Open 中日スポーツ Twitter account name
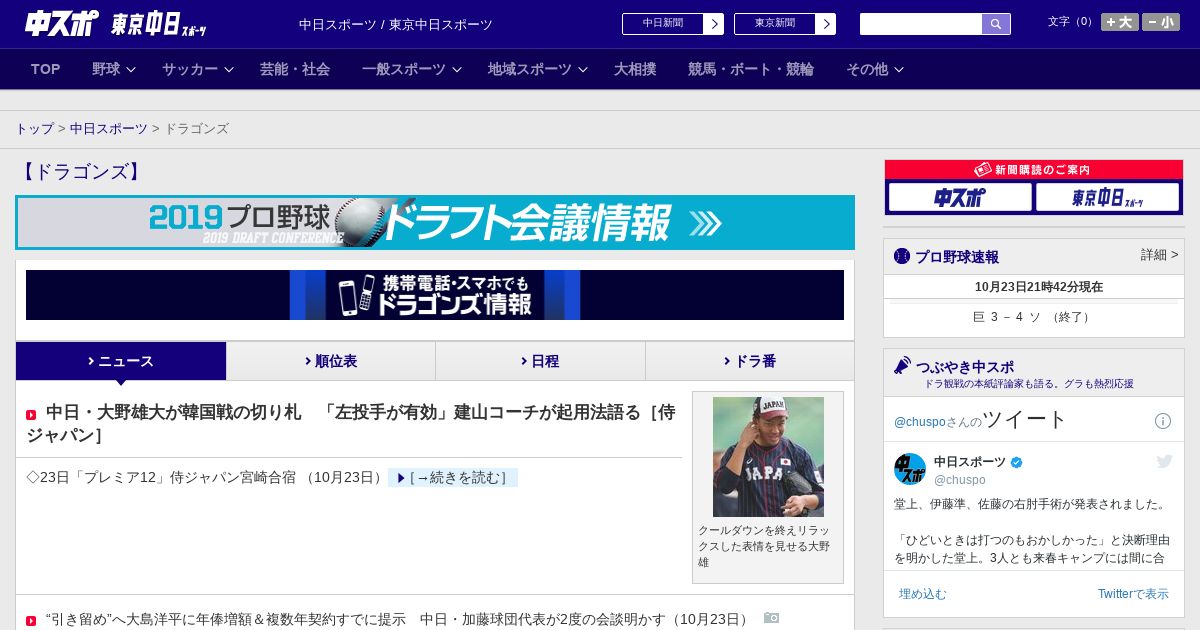 tap(970, 462)
